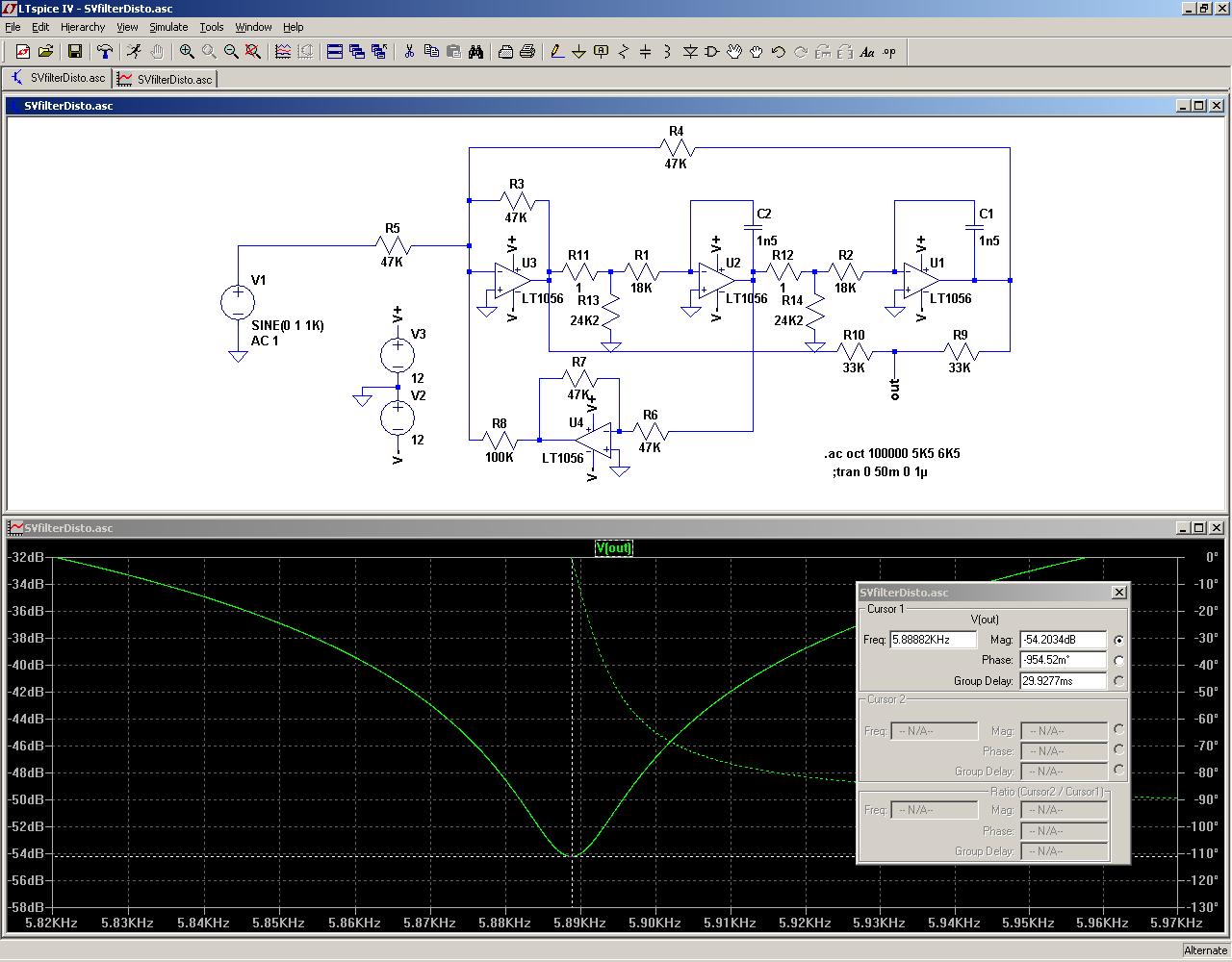Click the SINE(0 1 1K) source value text
The width and height of the screenshot is (1232, 962).
(288, 325)
